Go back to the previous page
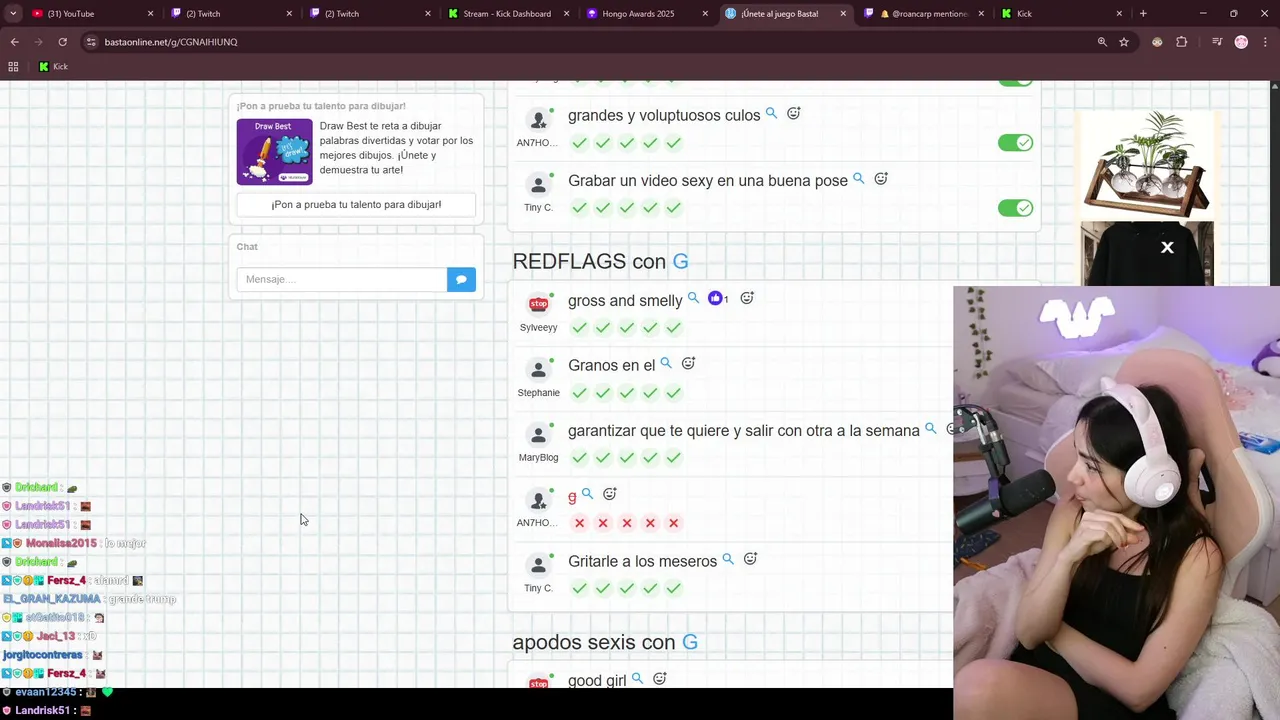The height and width of the screenshot is (720, 1280). [x=14, y=42]
